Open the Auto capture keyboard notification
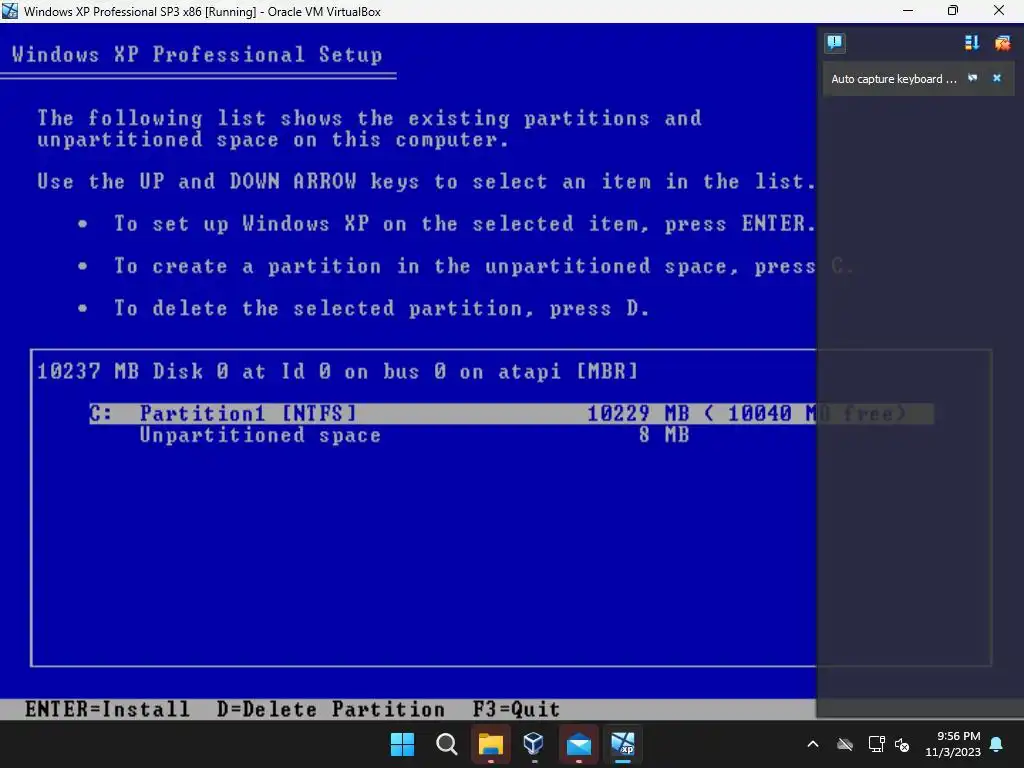This screenshot has height=768, width=1024. (x=893, y=79)
